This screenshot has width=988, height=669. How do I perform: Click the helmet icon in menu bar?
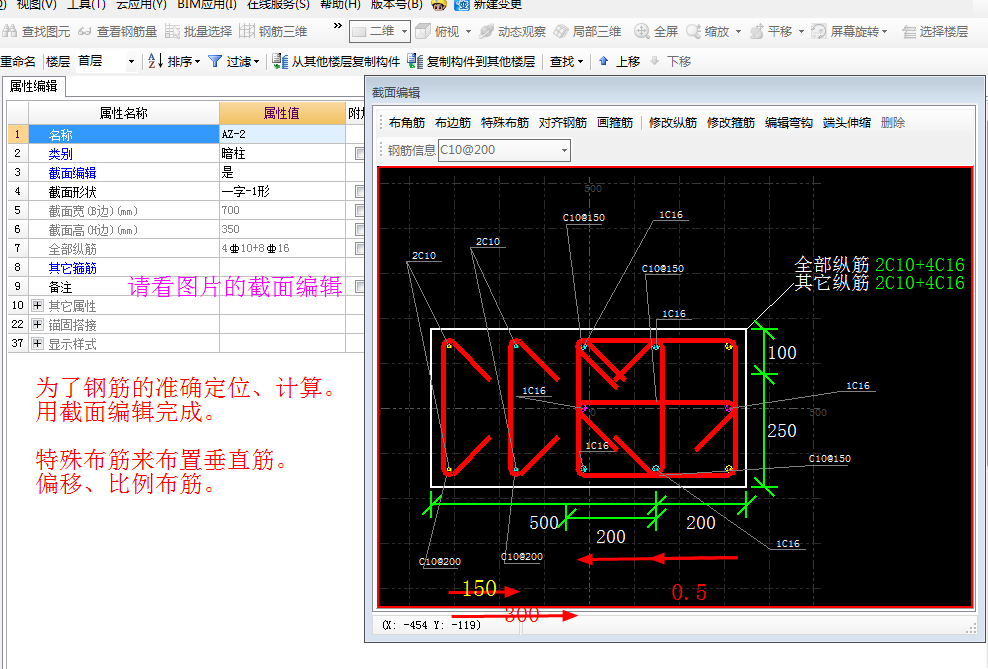439,5
